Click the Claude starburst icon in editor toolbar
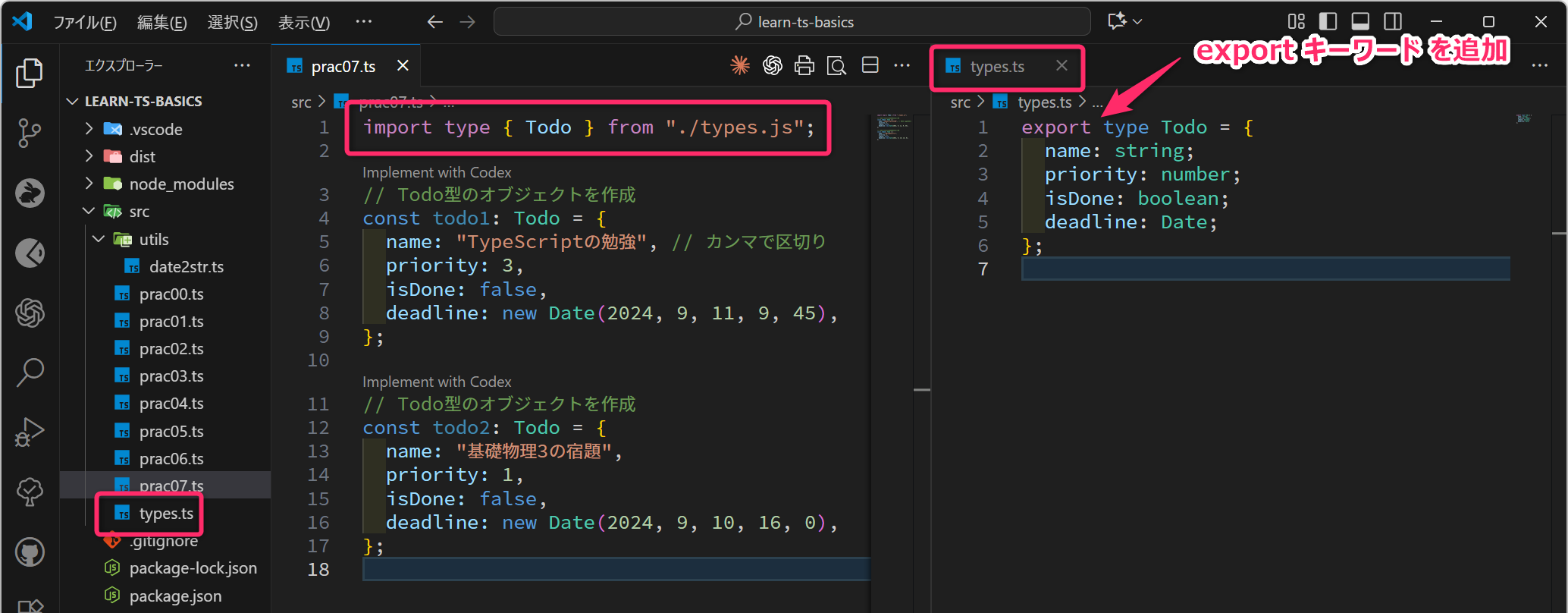The width and height of the screenshot is (1568, 613). click(740, 66)
